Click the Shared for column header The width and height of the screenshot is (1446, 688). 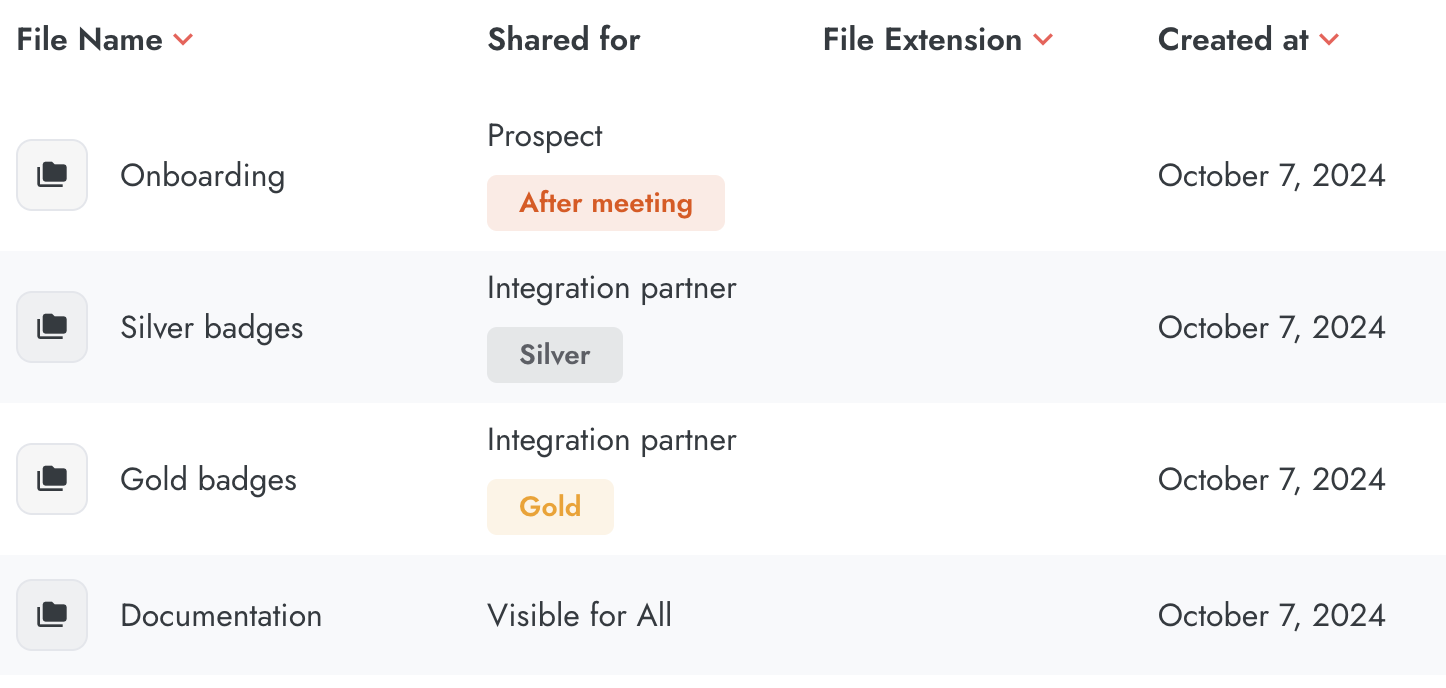click(x=563, y=40)
